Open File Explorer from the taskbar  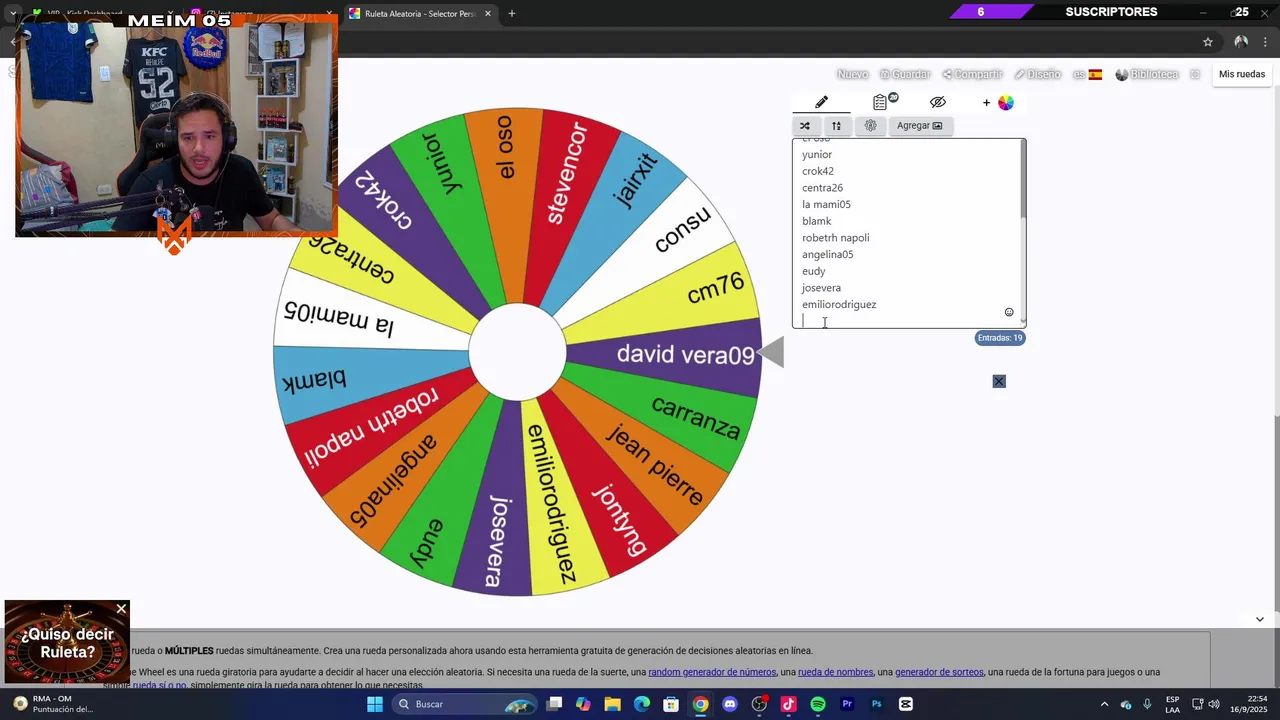(612, 704)
